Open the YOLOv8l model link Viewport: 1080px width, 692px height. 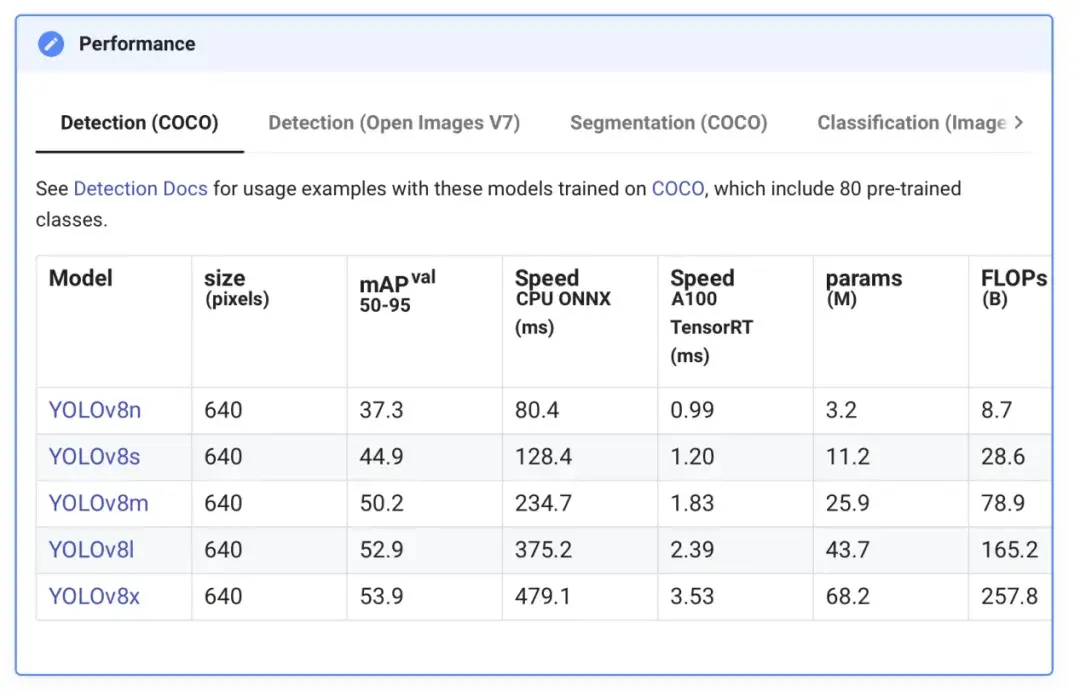coord(91,550)
